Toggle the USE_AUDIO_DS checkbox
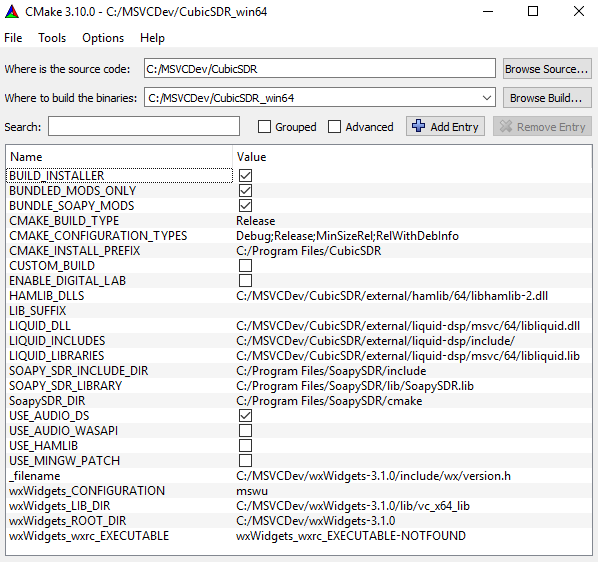The image size is (598, 562). 245,416
